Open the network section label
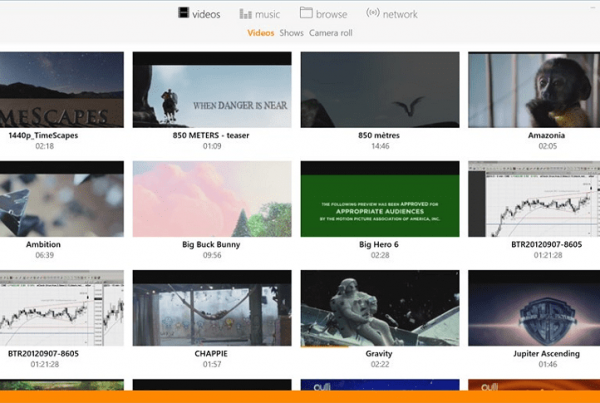600x403 pixels. 400,15
